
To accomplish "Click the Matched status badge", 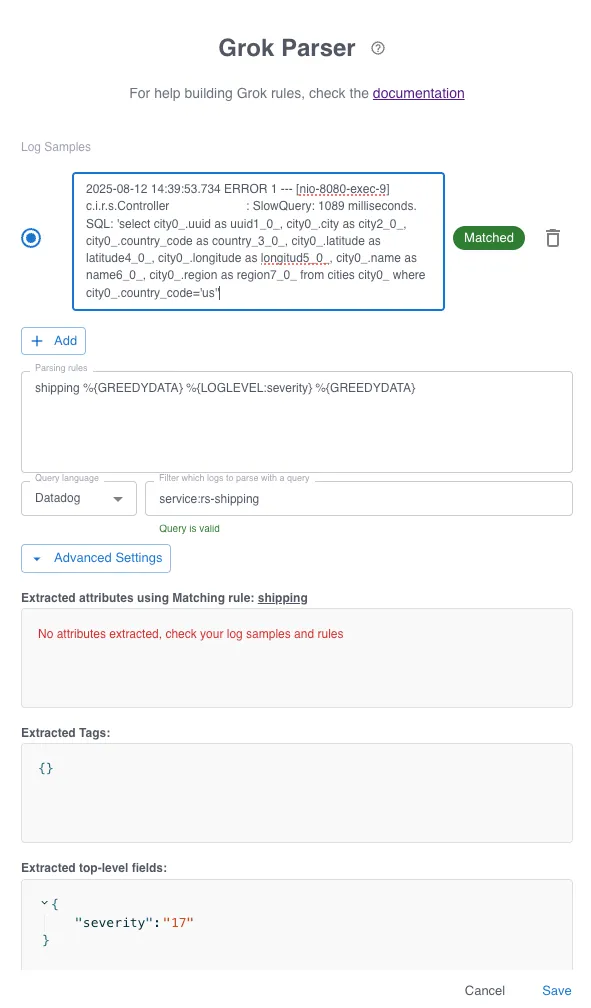I will (x=489, y=238).
